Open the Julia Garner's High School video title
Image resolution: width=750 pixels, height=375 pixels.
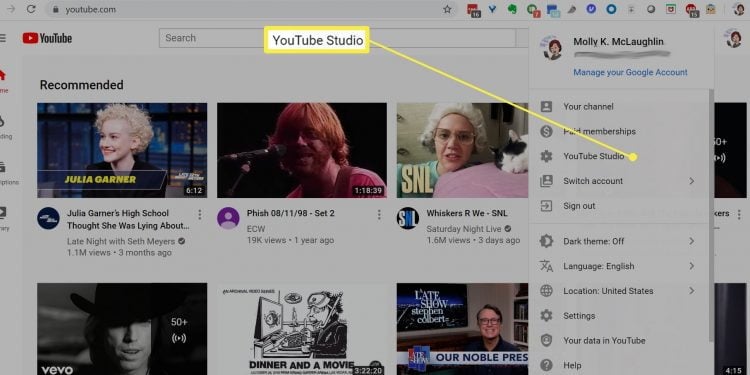click(x=128, y=219)
